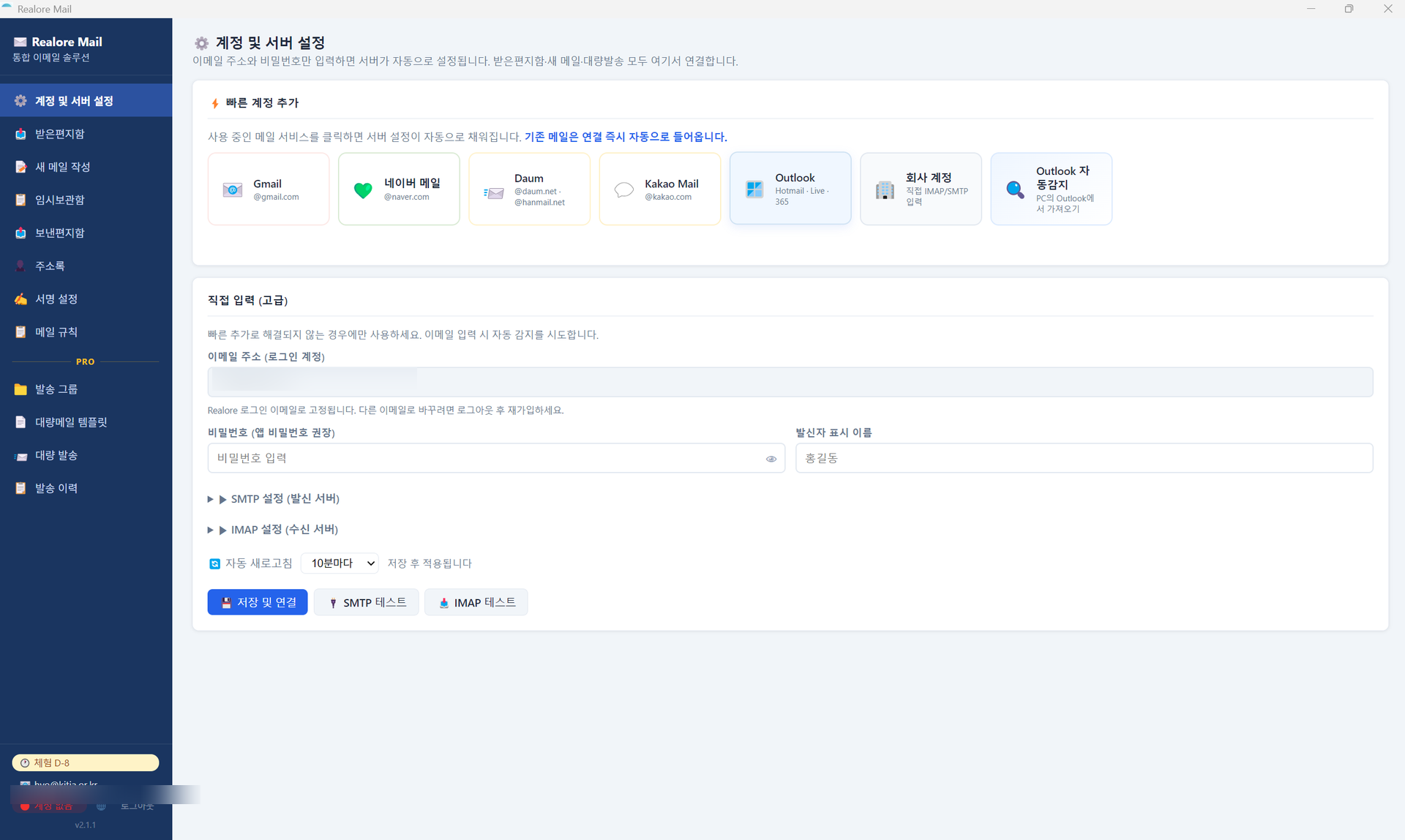
Task: Click the green heart 네이버 메일 icon
Action: [363, 190]
